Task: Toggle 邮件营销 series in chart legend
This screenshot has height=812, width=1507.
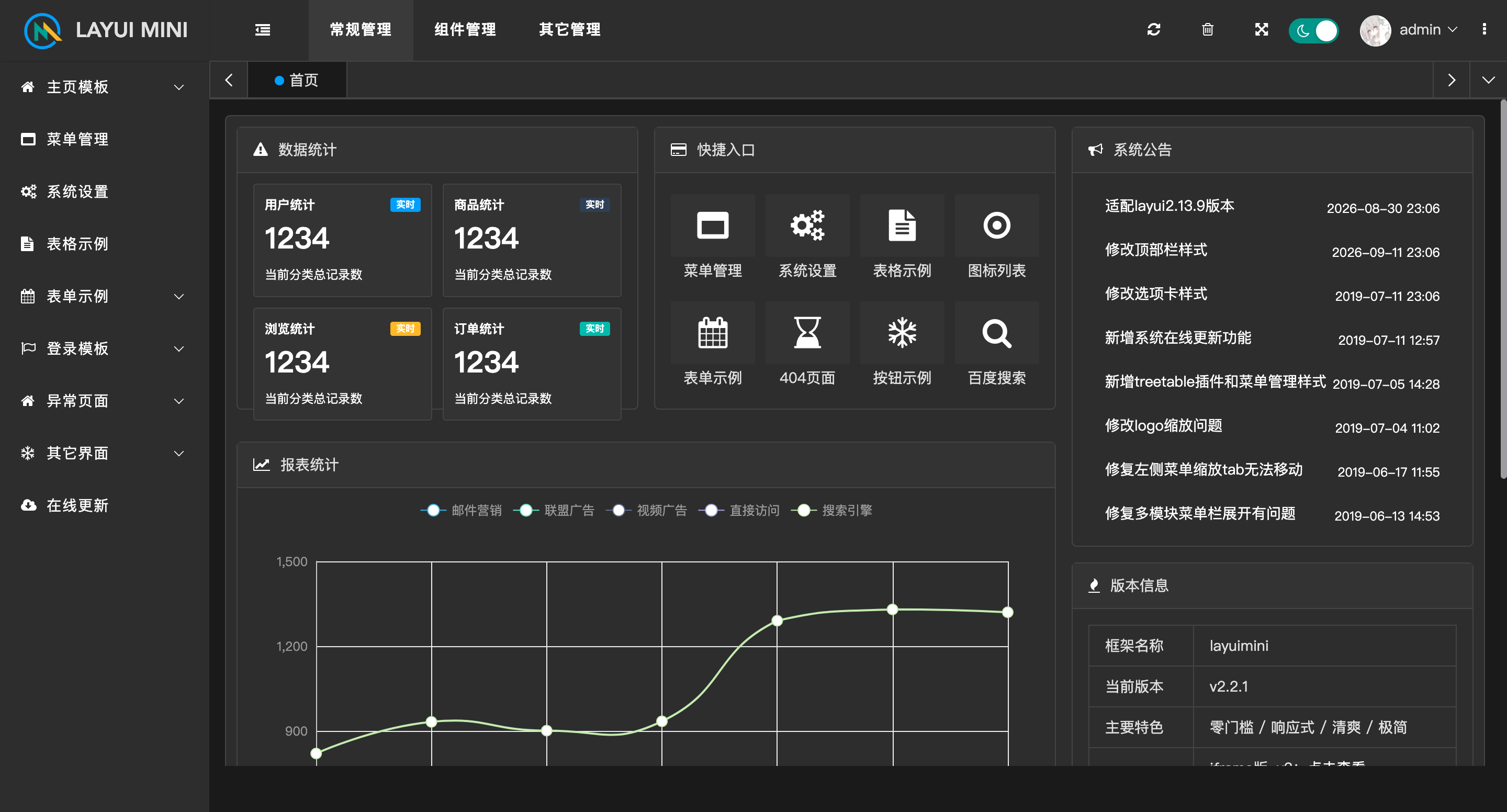Action: point(461,510)
